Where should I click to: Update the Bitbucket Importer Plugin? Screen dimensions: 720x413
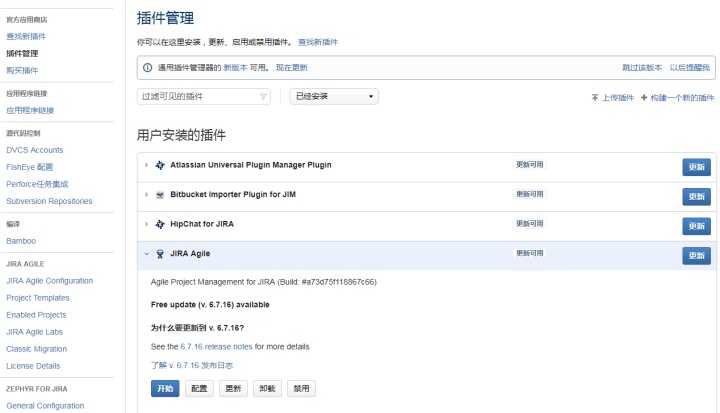[x=696, y=197]
